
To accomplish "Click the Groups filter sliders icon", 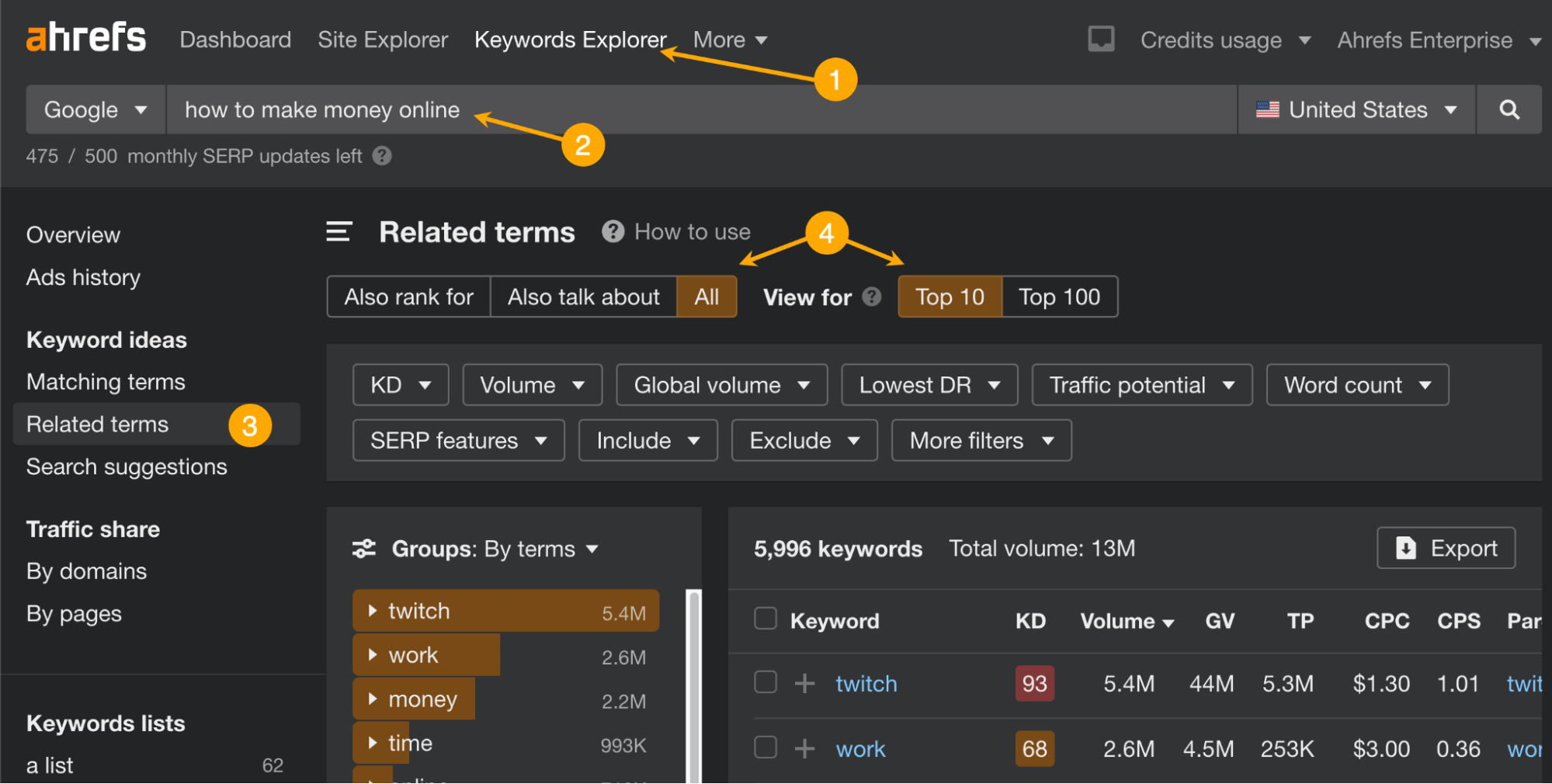I will 363,548.
